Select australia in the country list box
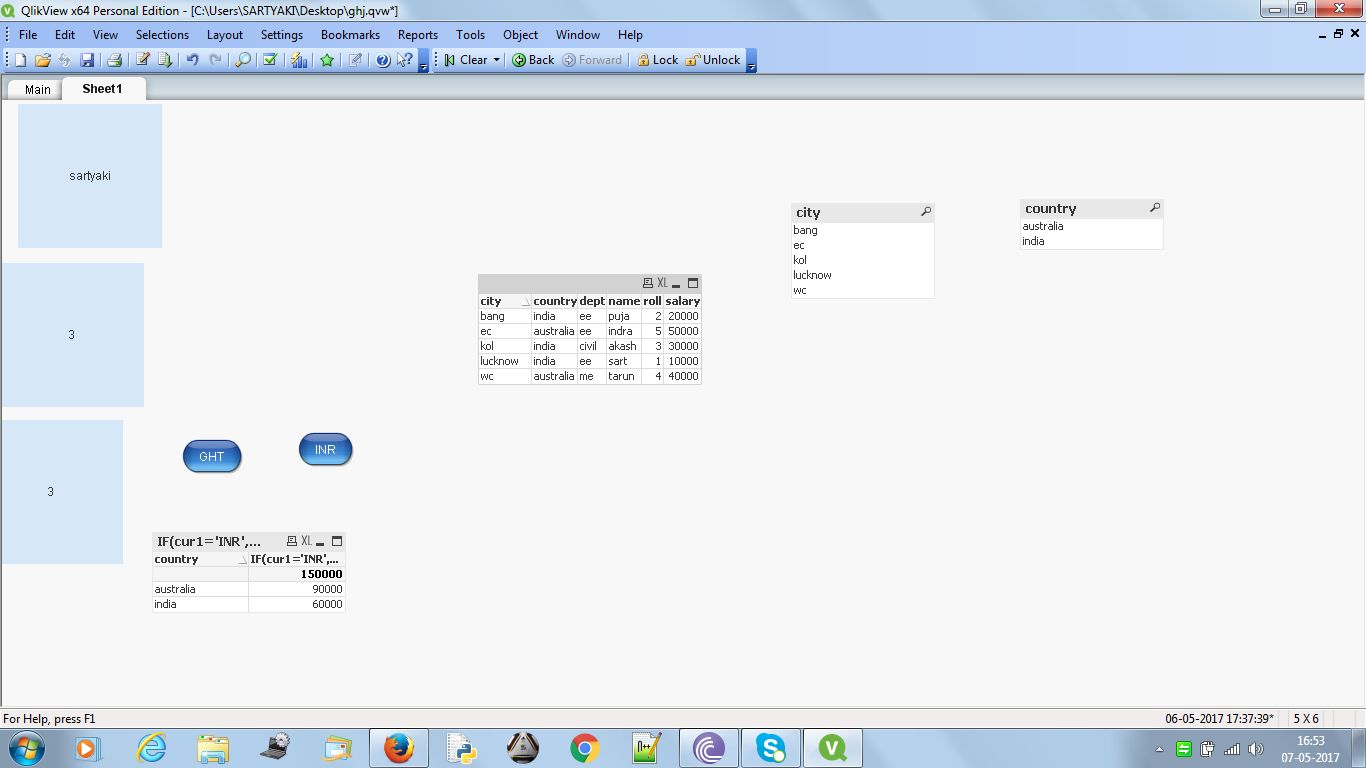This screenshot has width=1366, height=768. (x=1092, y=226)
